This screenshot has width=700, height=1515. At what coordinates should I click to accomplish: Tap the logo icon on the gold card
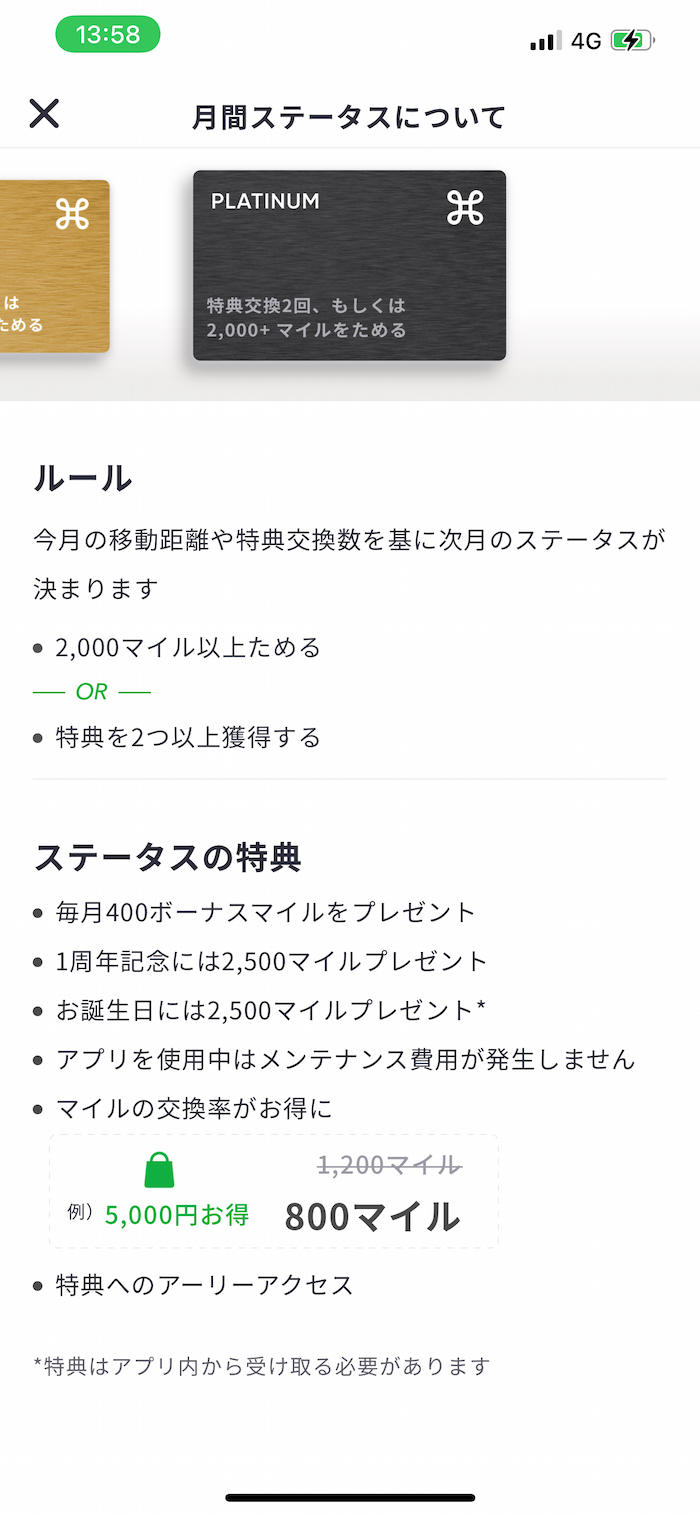[72, 213]
